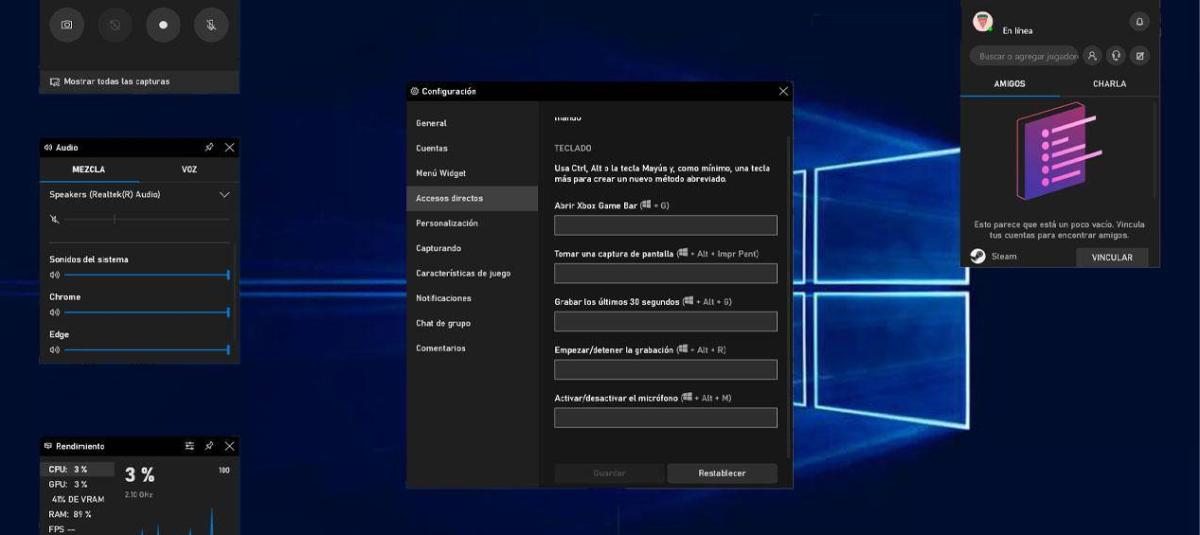The image size is (1200, 535).
Task: Switch to the VOZ tab
Action: pyautogui.click(x=189, y=169)
